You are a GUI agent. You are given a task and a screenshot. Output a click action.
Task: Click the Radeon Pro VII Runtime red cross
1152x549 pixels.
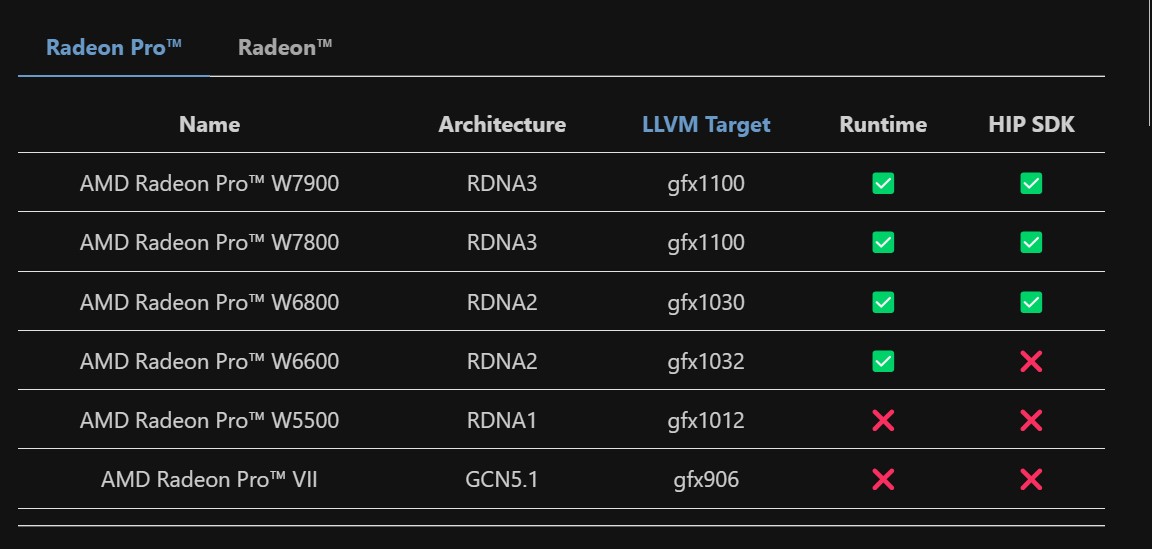pyautogui.click(x=883, y=480)
